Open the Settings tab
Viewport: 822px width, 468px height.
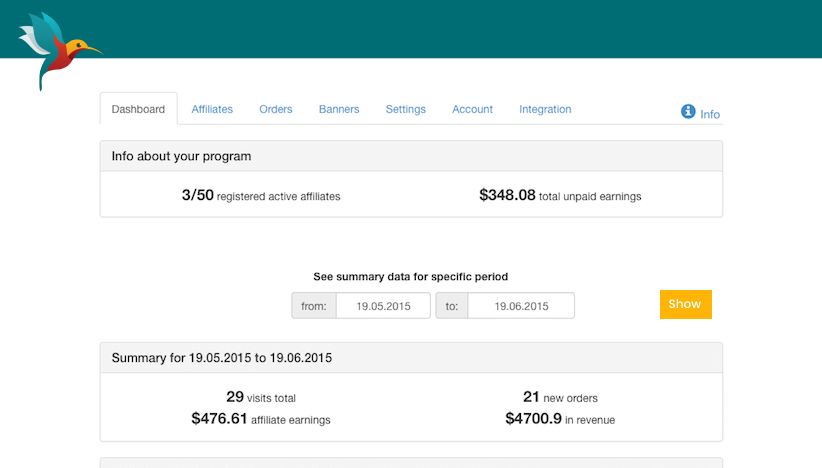pyautogui.click(x=405, y=109)
